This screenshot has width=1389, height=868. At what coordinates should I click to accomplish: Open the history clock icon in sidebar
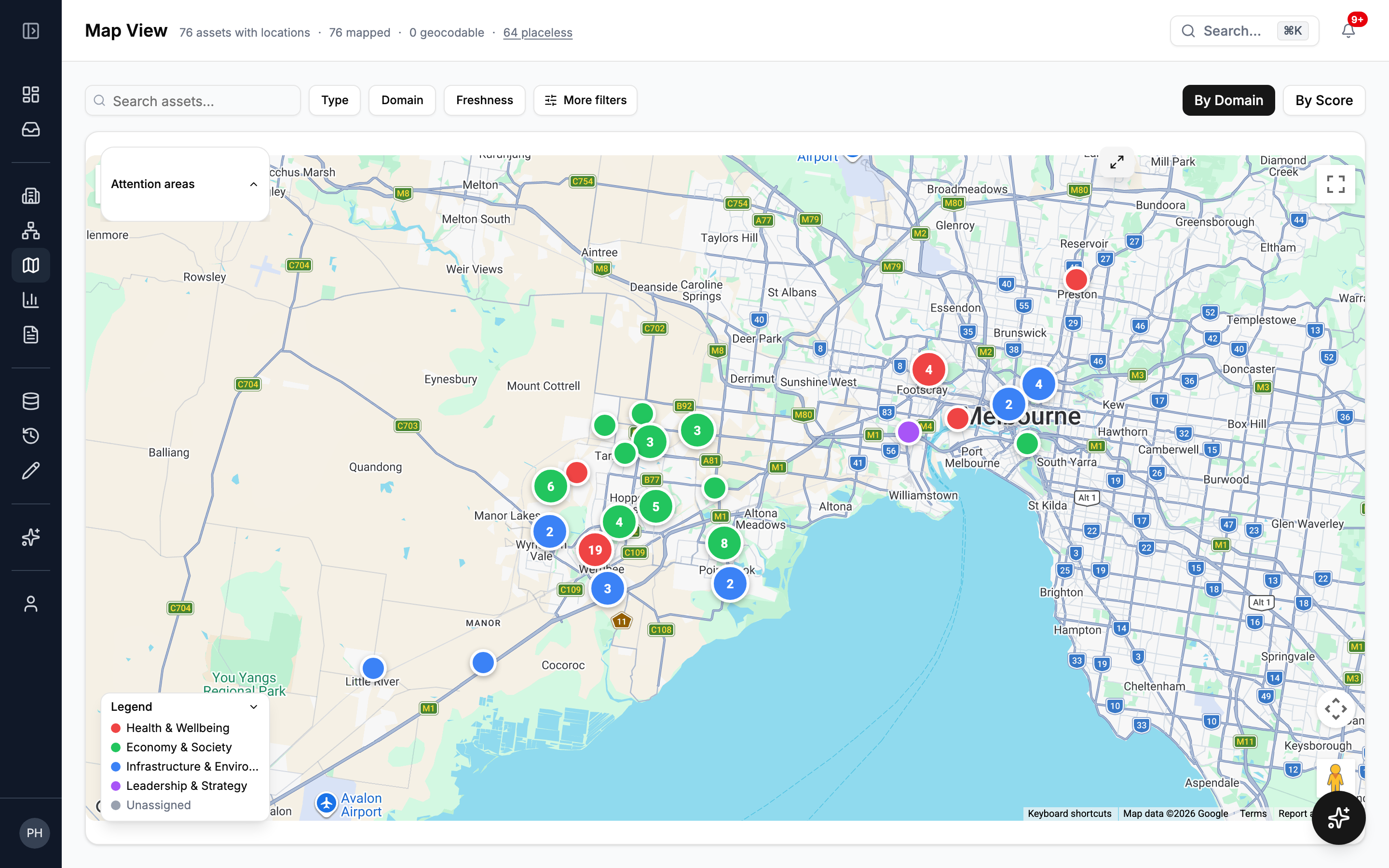tap(30, 436)
